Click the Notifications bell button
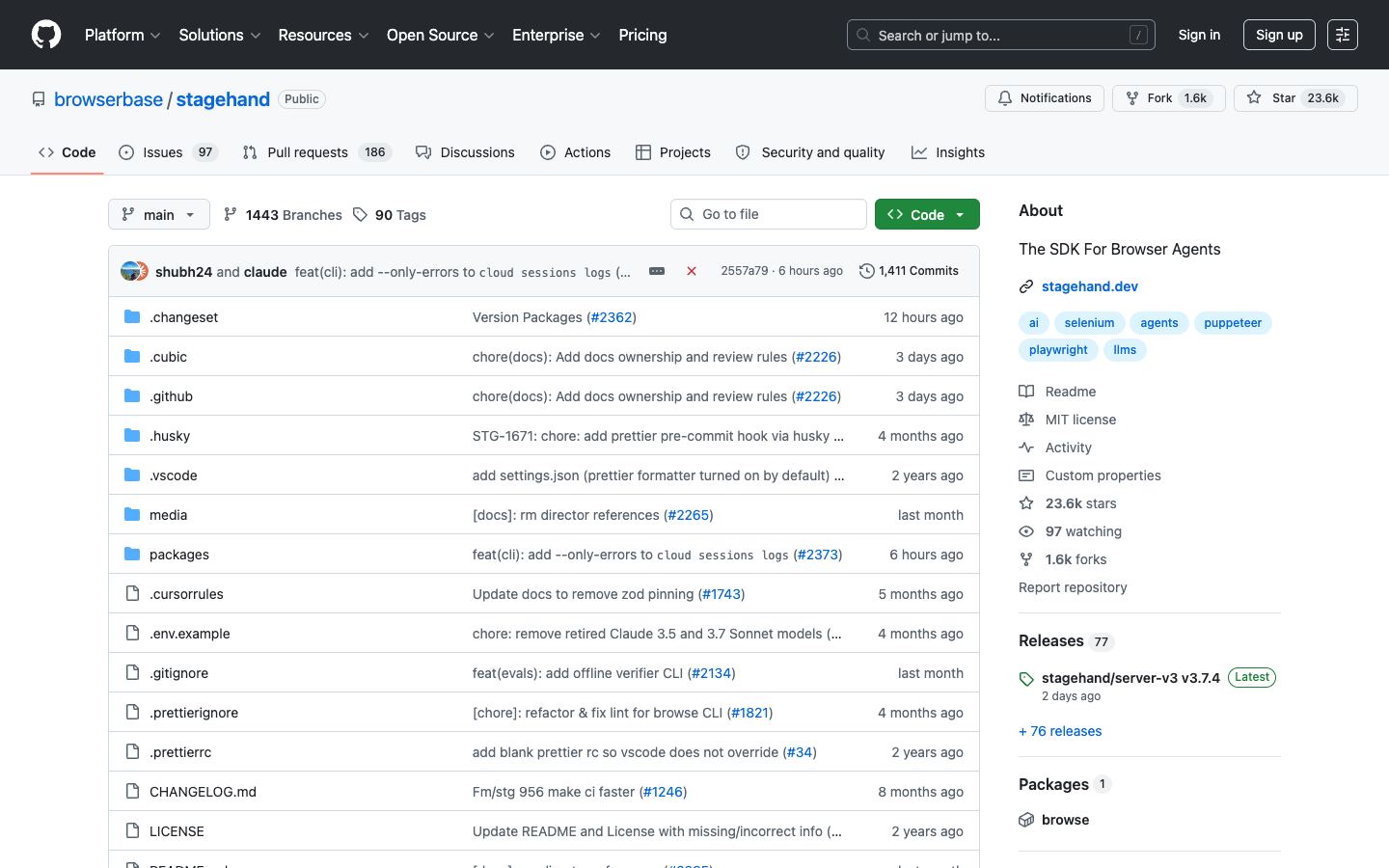The image size is (1389, 868). (x=1045, y=98)
